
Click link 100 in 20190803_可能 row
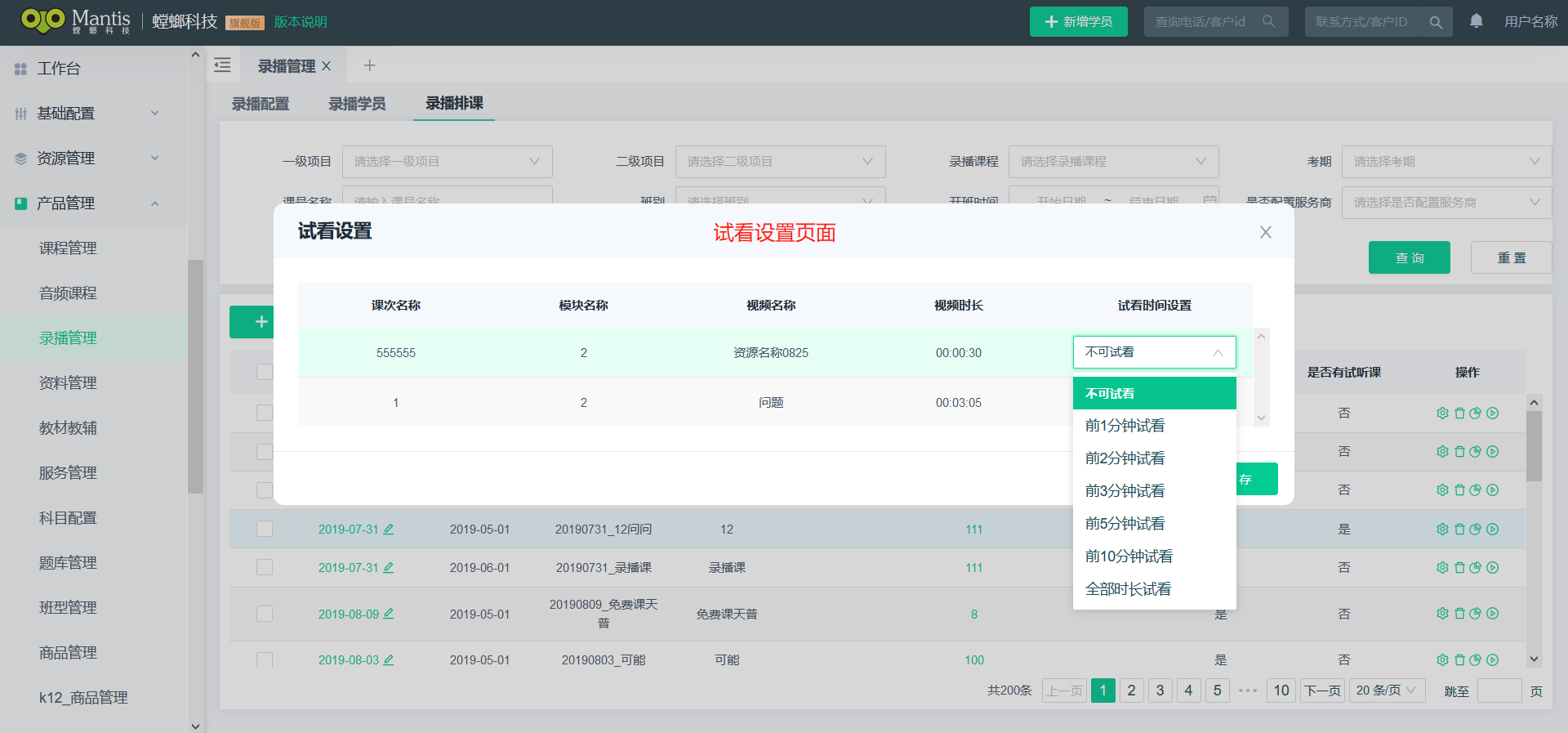pos(974,659)
